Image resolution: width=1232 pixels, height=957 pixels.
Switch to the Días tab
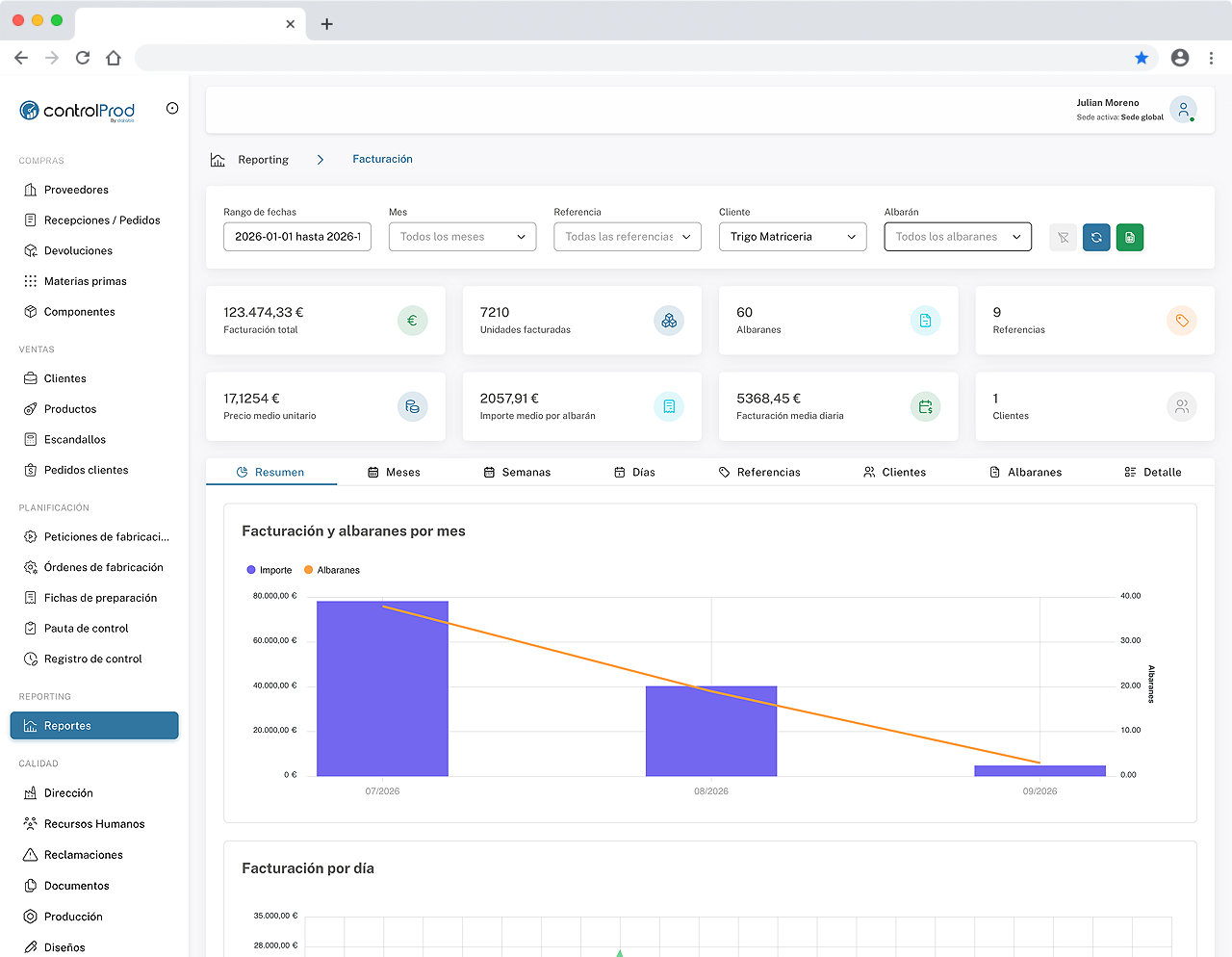pos(634,473)
